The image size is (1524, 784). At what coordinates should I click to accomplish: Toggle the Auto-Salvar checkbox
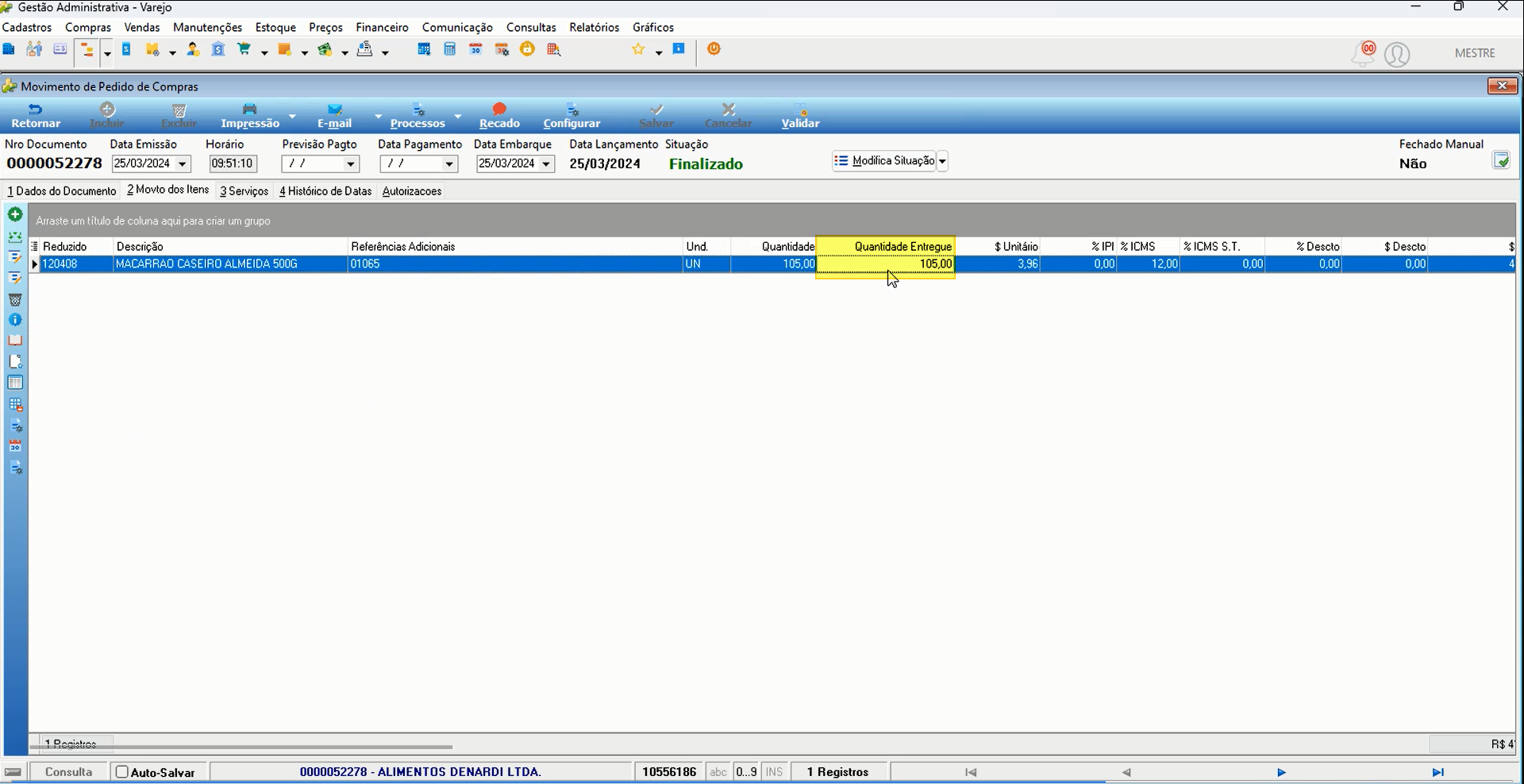pyautogui.click(x=122, y=772)
